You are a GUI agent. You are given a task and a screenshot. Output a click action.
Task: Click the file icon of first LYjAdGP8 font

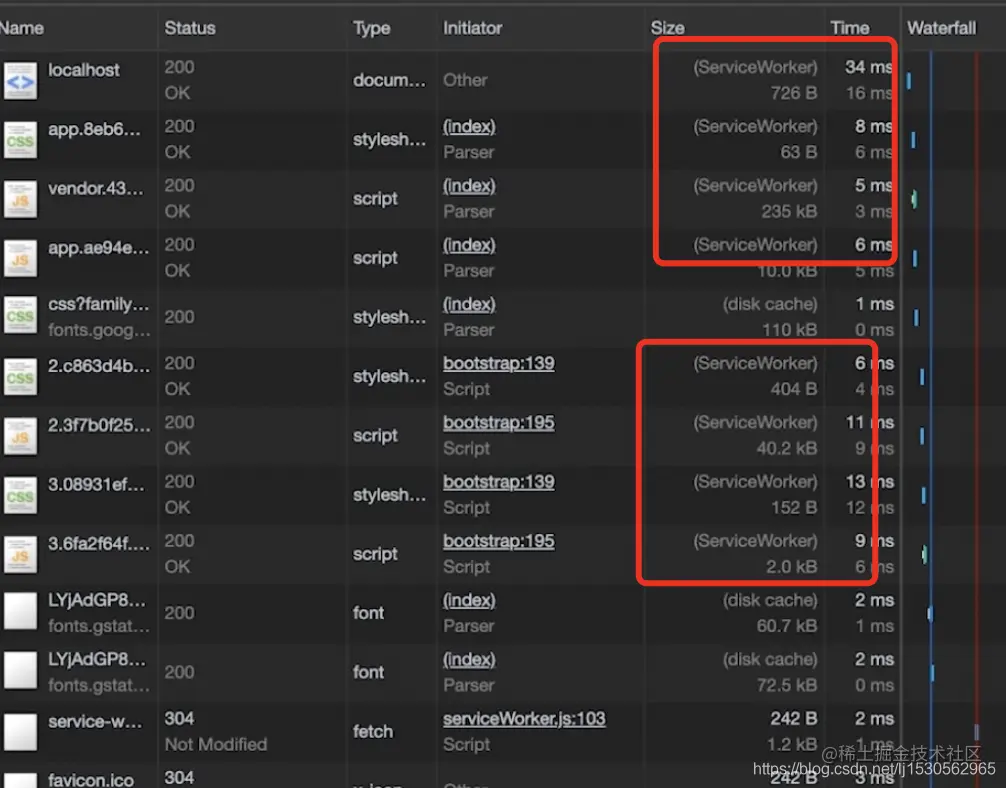tap(20, 611)
